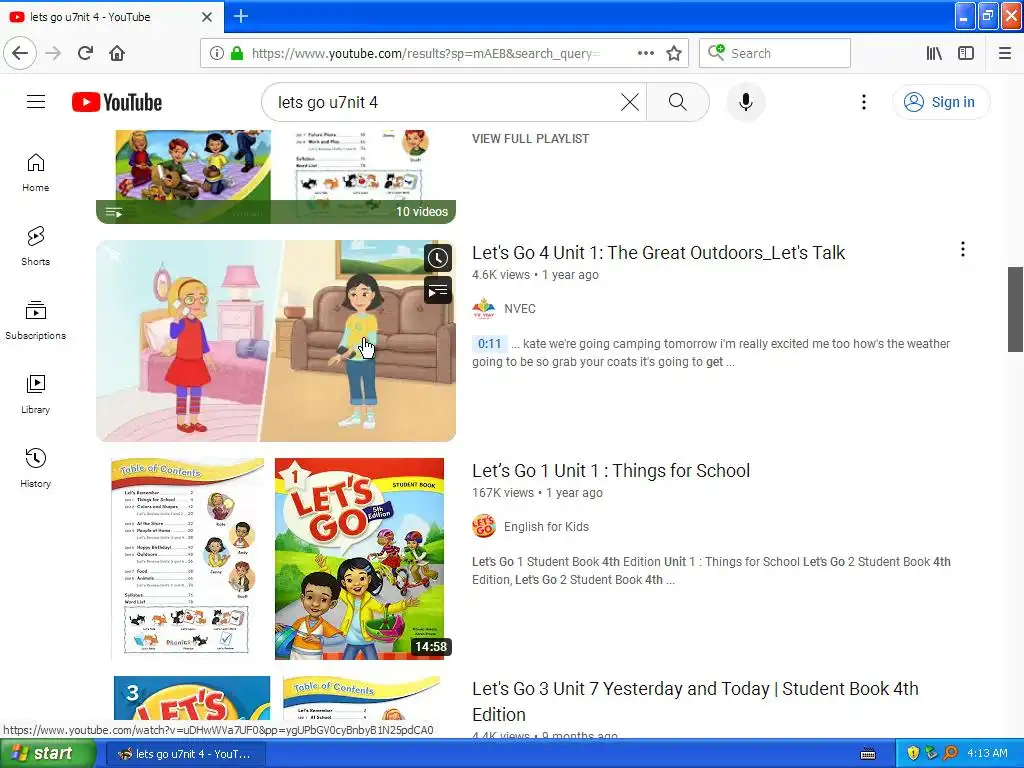Open Let's Go 1 Unit 1 : Things for School title

point(611,471)
